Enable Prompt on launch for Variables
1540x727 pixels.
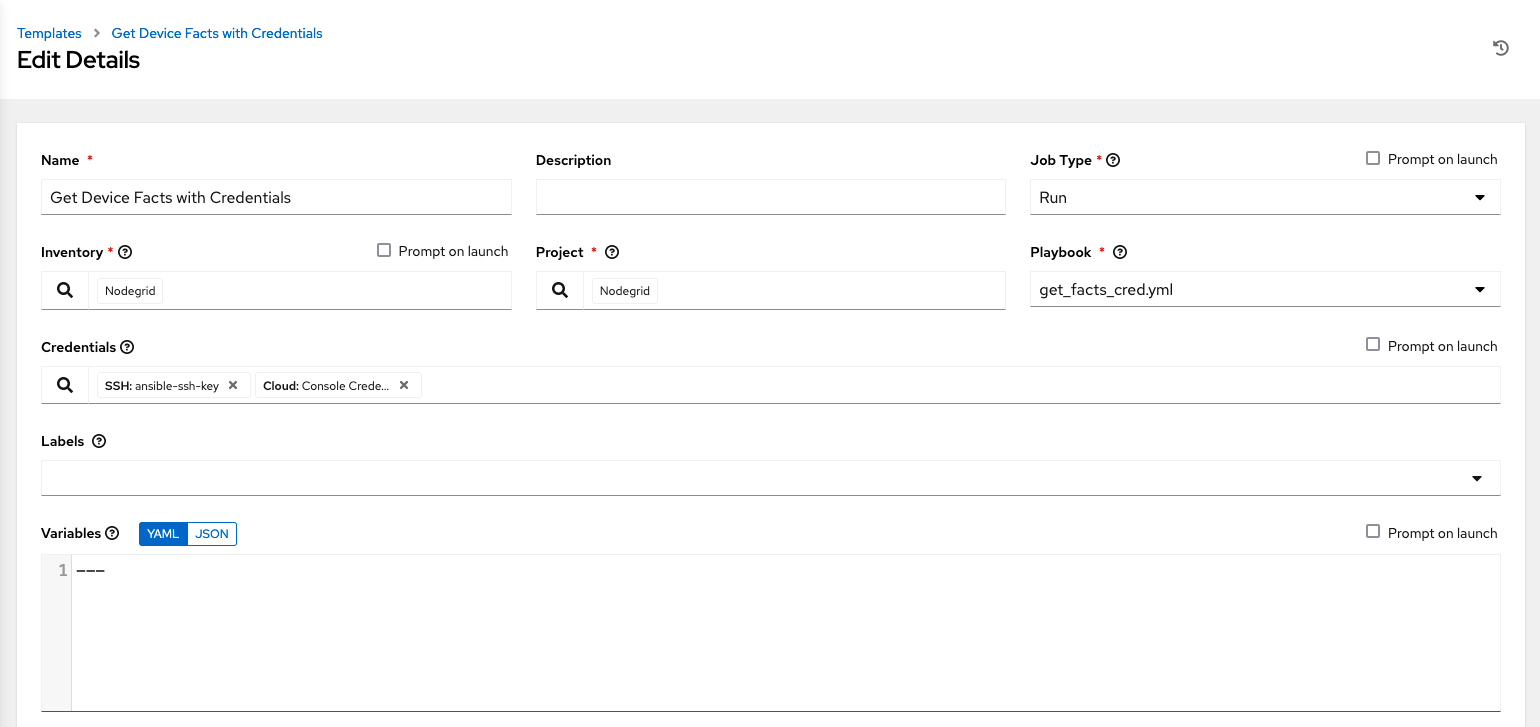1373,531
